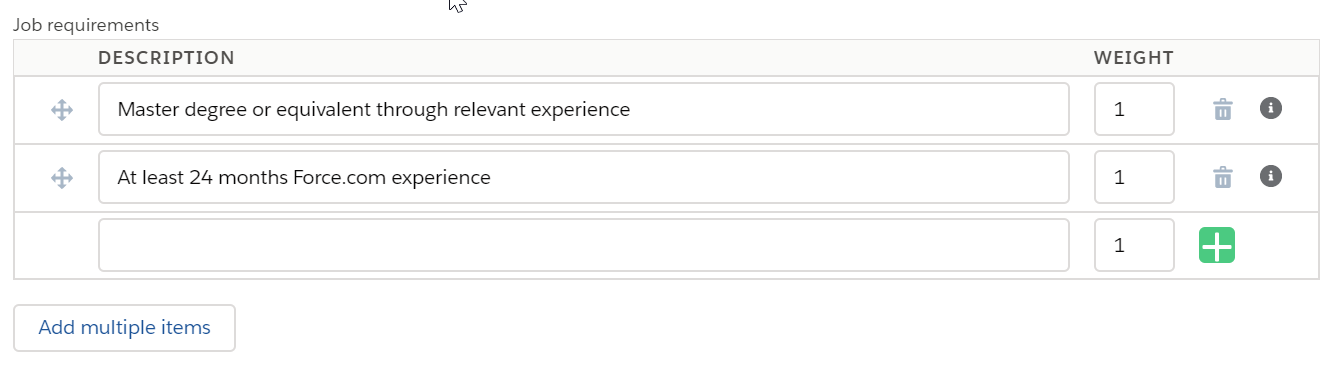The image size is (1332, 367).
Task: Focus the 24 months Force.com description field
Action: 584,177
